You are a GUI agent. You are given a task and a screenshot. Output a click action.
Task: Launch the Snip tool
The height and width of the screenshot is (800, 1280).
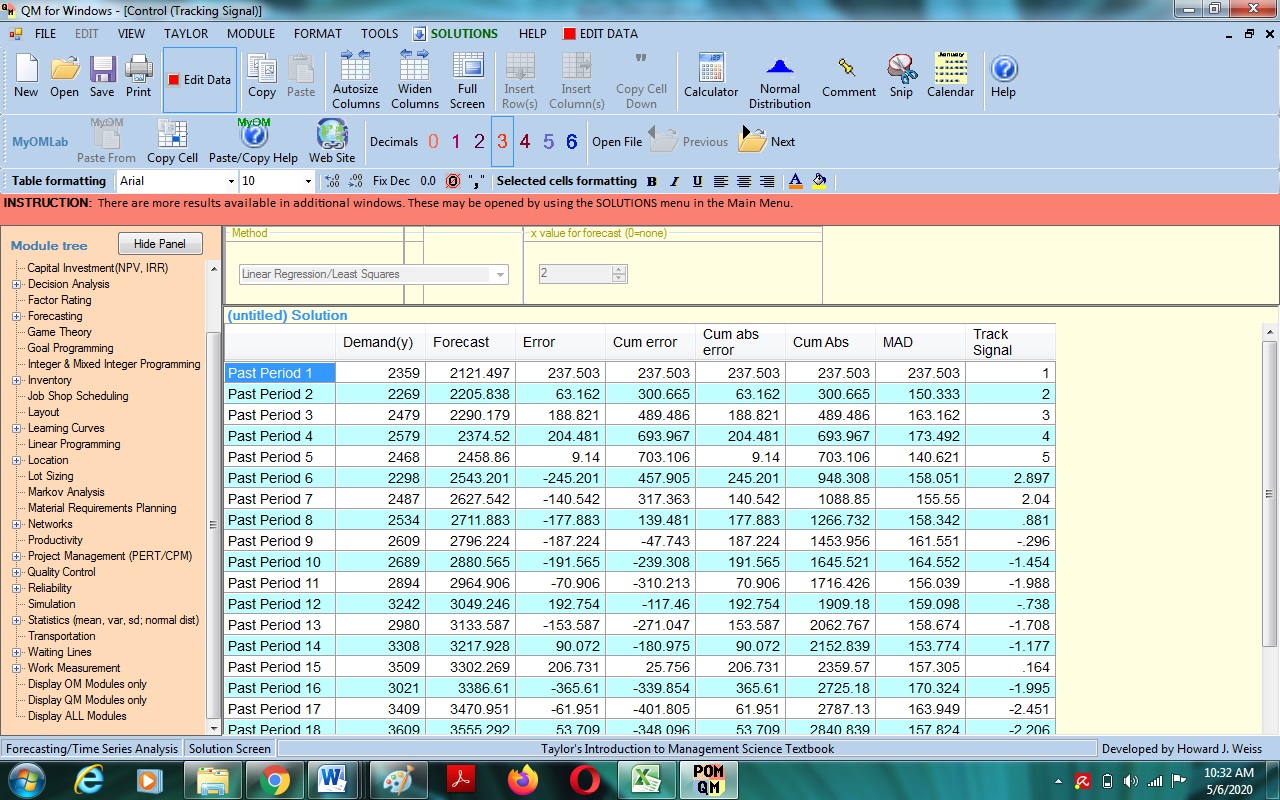coord(901,77)
